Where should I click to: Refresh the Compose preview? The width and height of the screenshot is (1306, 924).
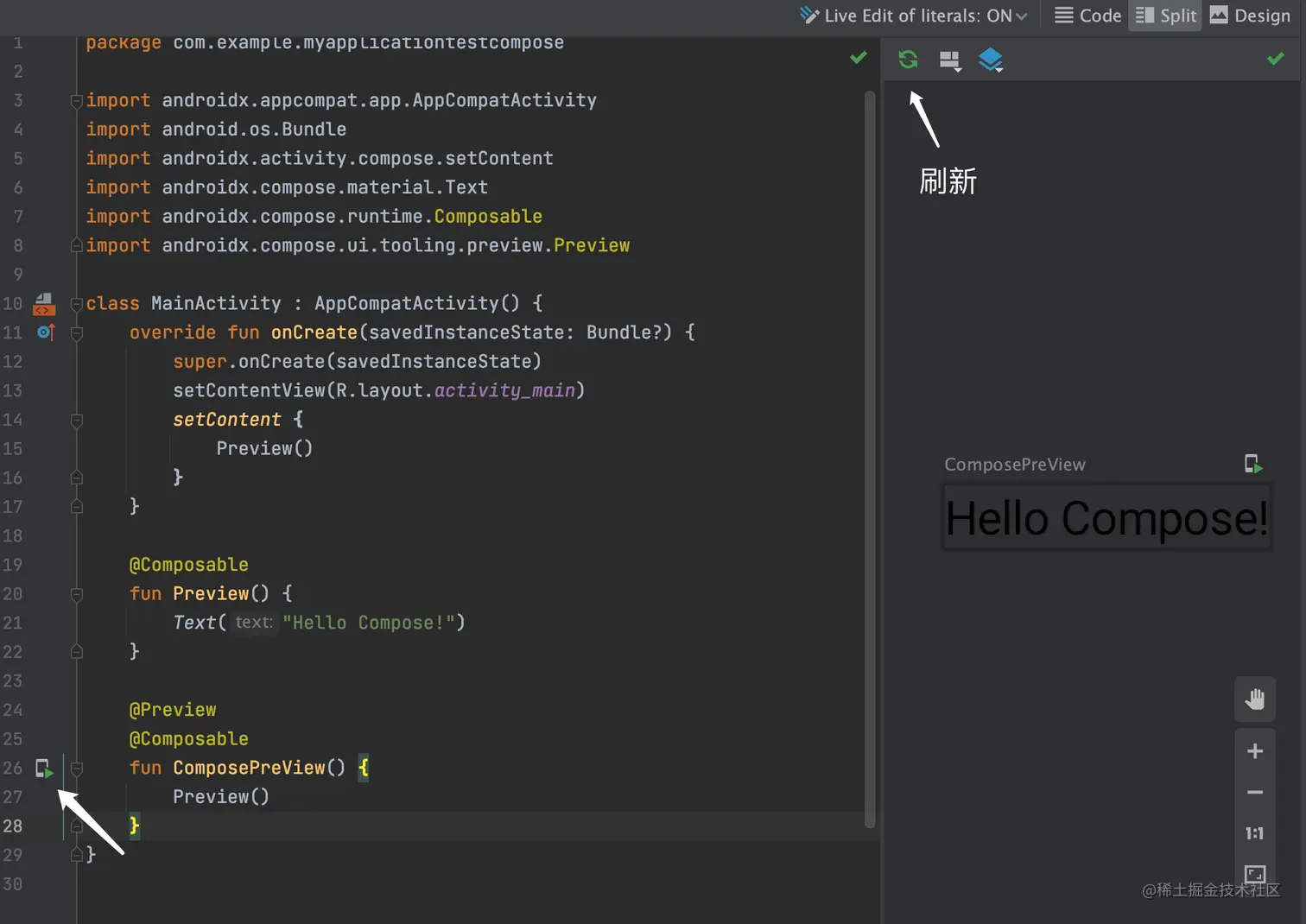point(908,60)
